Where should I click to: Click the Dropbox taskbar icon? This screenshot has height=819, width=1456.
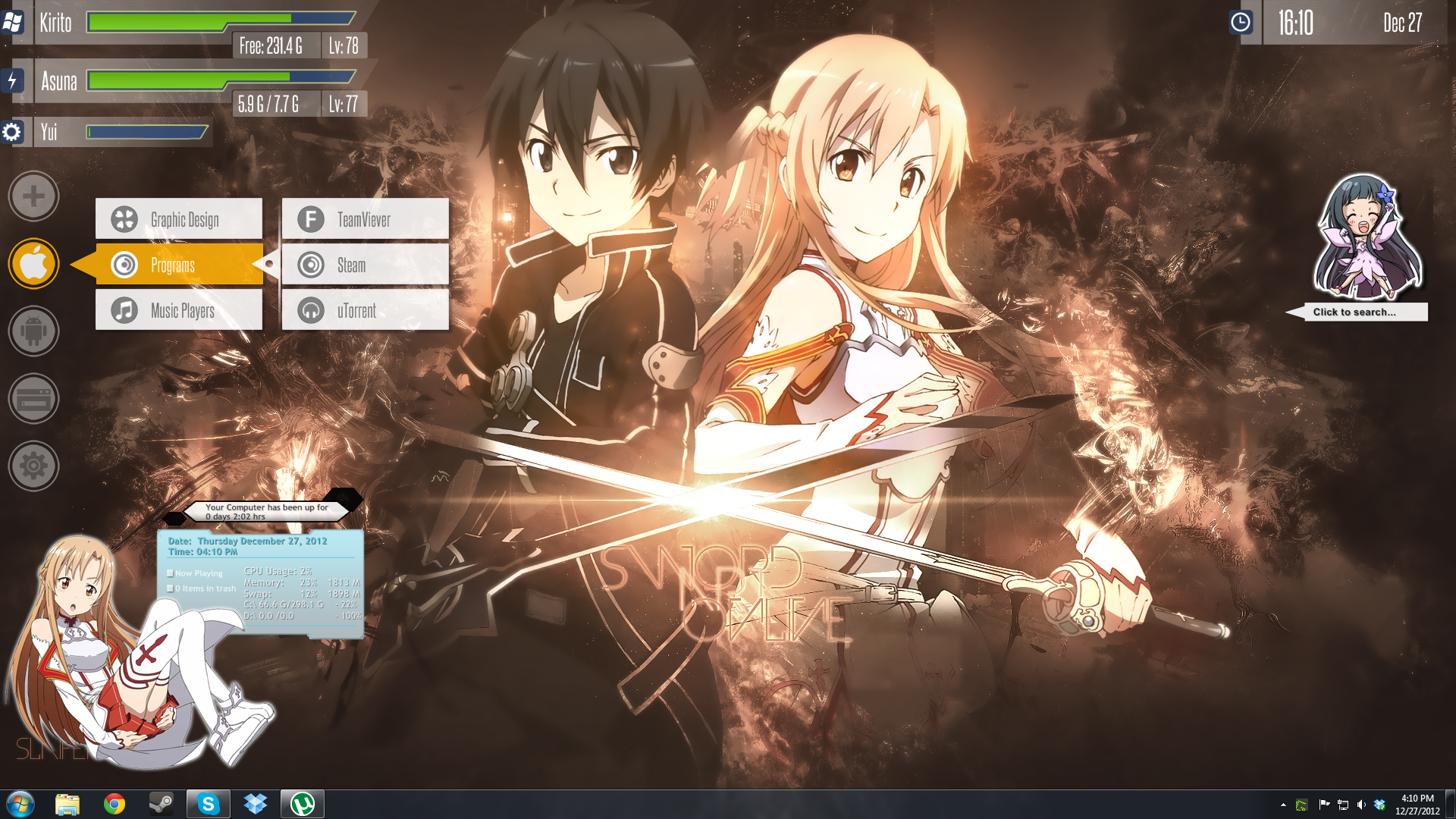pyautogui.click(x=256, y=803)
